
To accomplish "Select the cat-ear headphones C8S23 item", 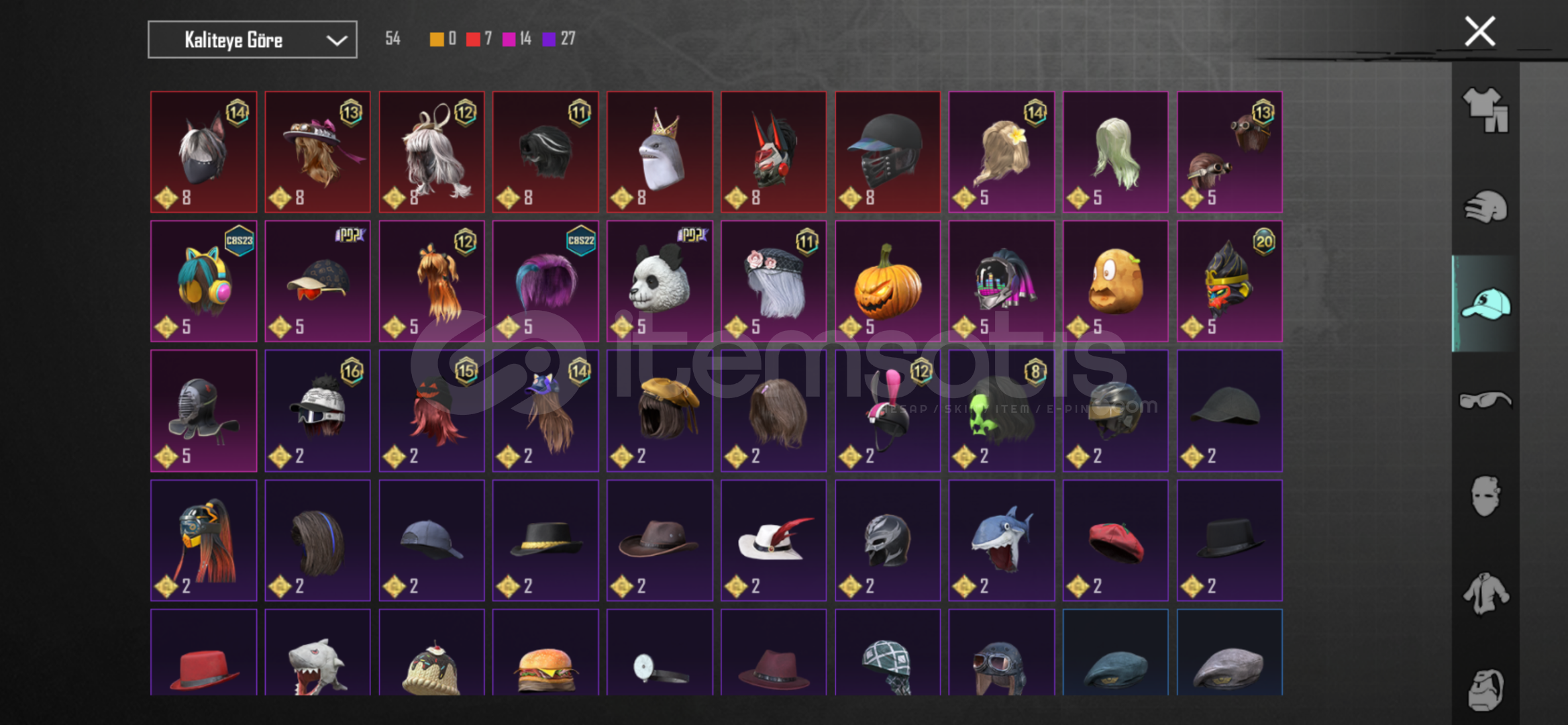I will coord(204,281).
